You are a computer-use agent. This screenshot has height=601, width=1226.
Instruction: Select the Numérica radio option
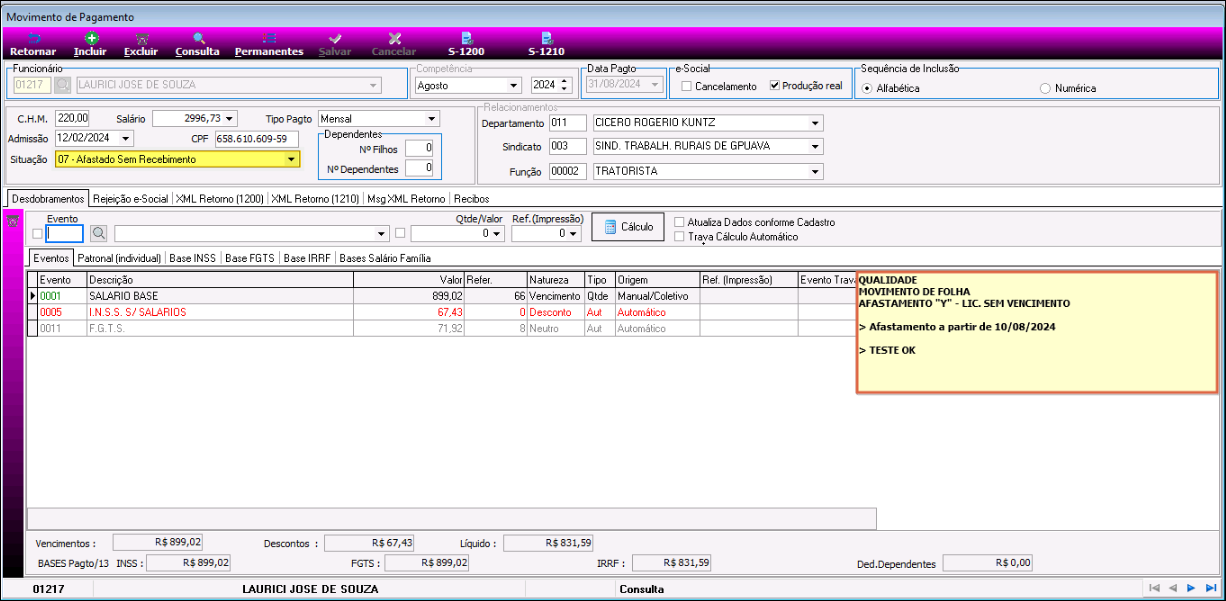1045,88
